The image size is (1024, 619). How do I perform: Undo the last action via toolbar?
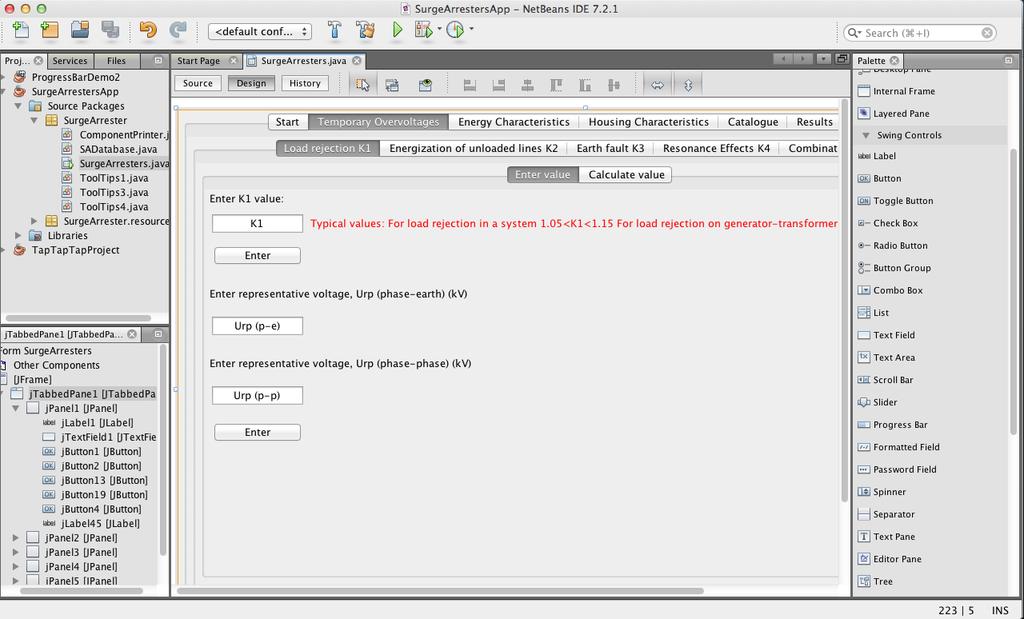[x=148, y=30]
